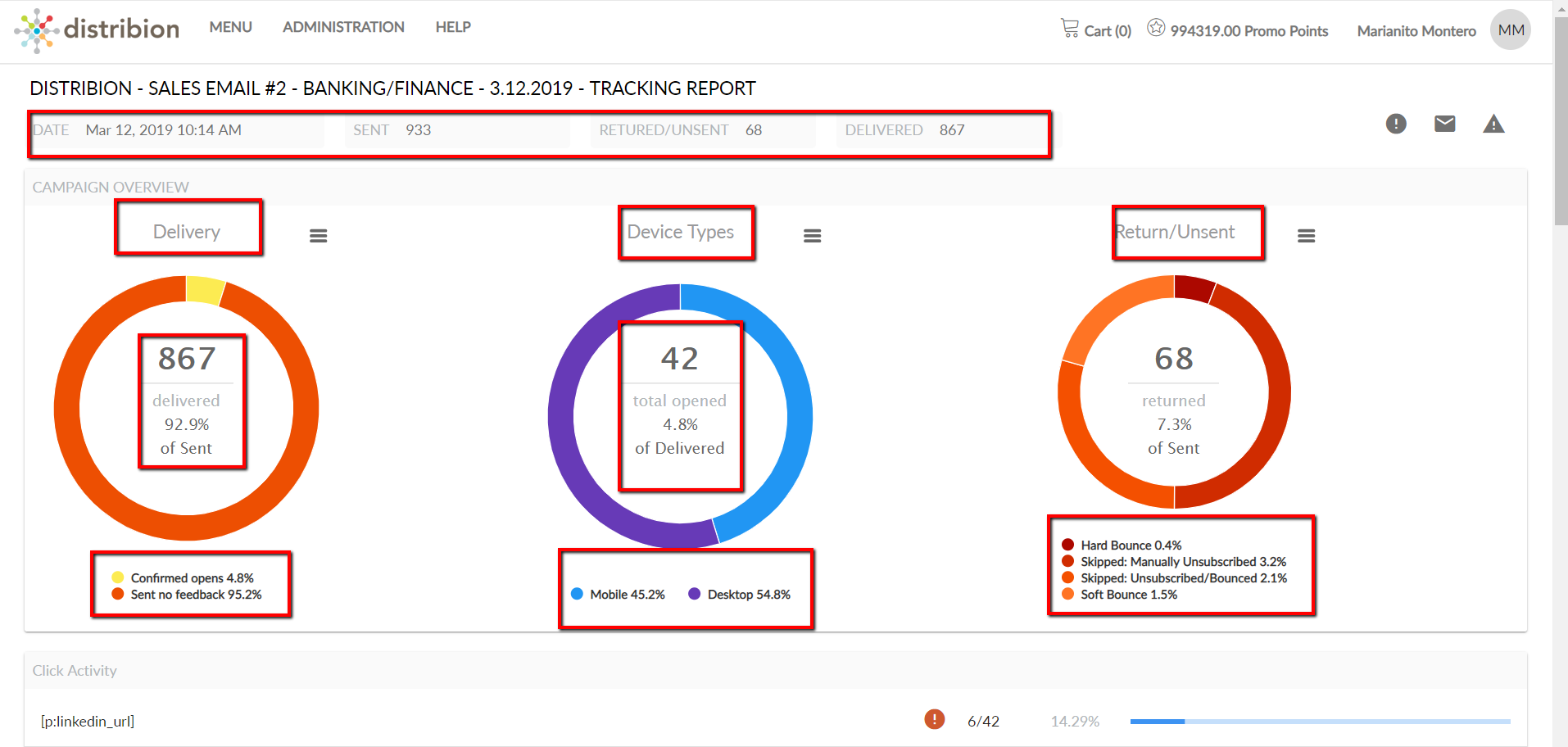Viewport: 1568px width, 747px height.
Task: Click the DATE Mar 12, 2019 field
Action: coord(177,130)
